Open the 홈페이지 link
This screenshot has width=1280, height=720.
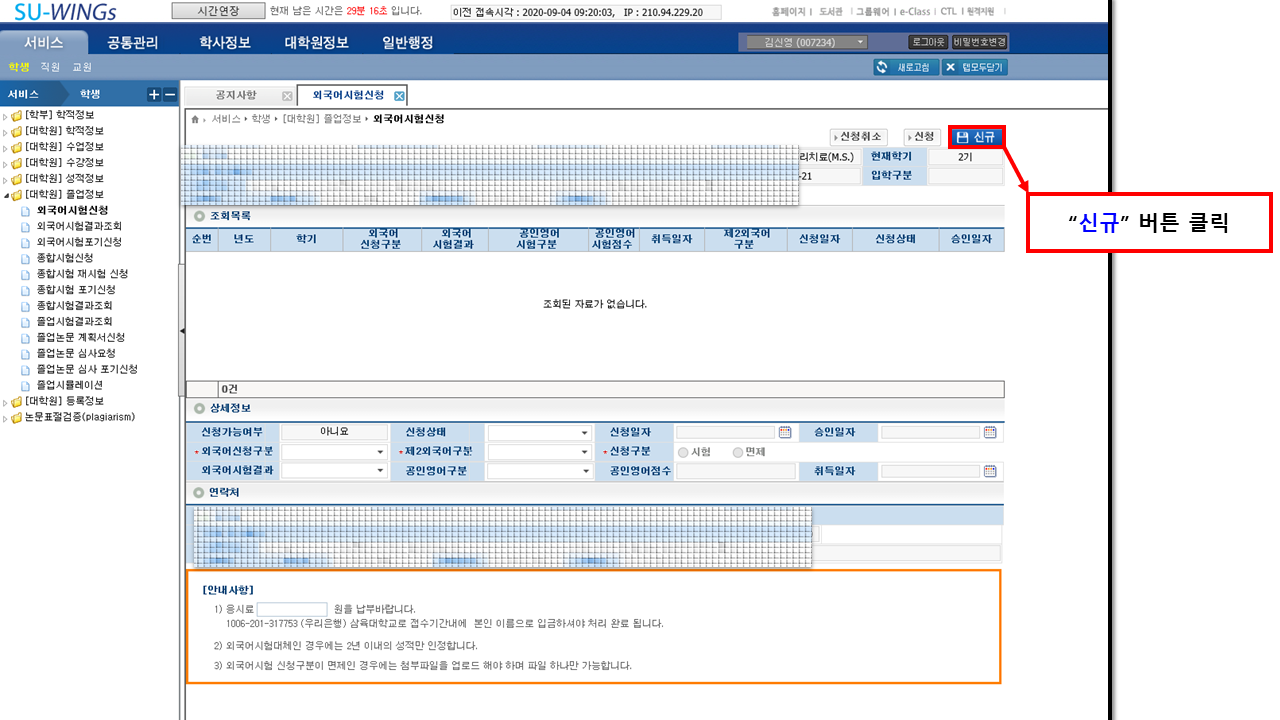coord(788,12)
